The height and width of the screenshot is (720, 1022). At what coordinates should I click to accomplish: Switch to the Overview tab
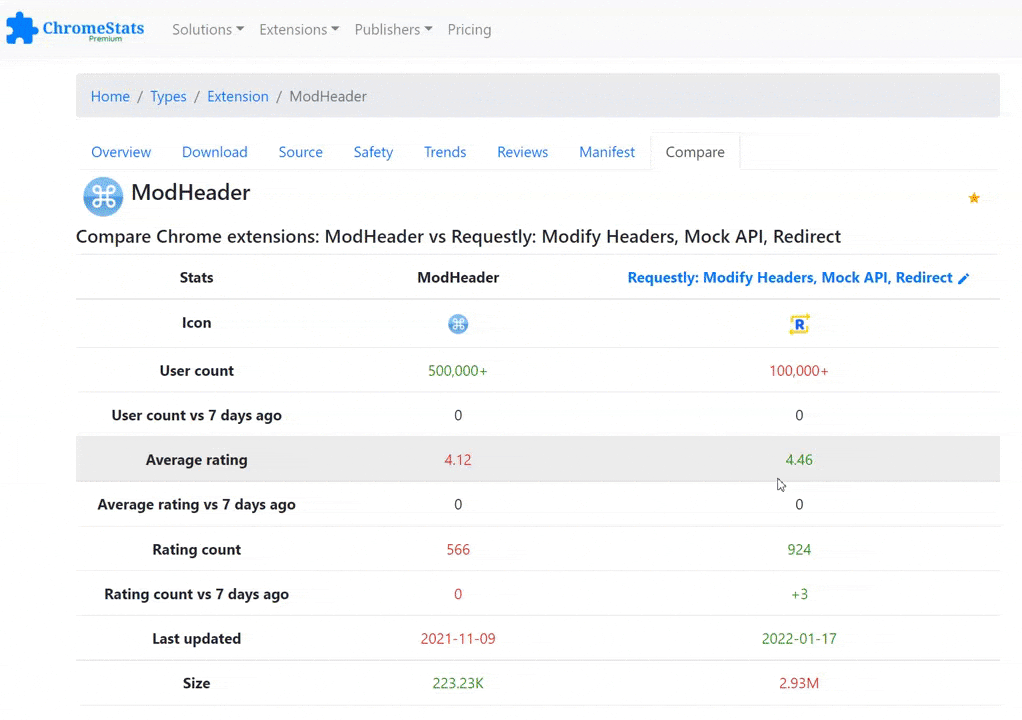[121, 152]
